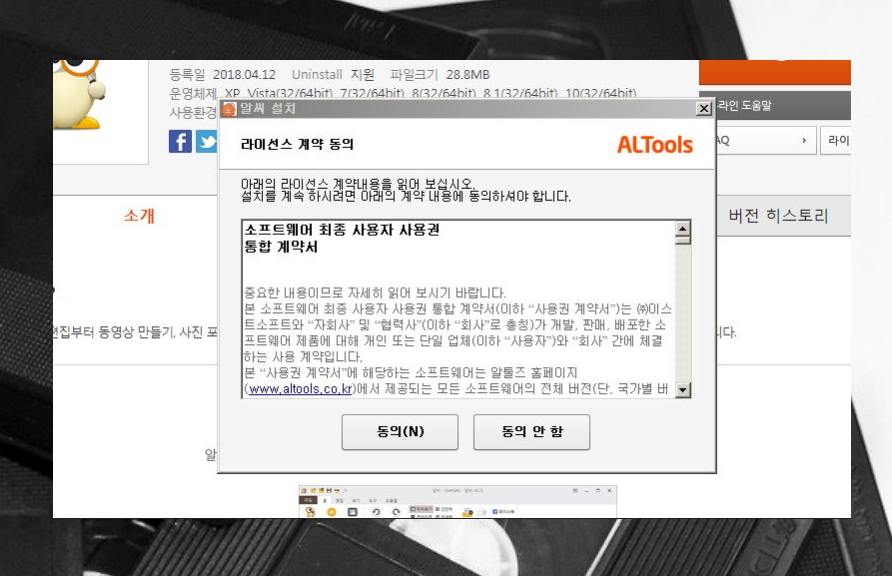The width and height of the screenshot is (892, 576).
Task: Open the 소개 tab on webpage
Action: tap(139, 216)
